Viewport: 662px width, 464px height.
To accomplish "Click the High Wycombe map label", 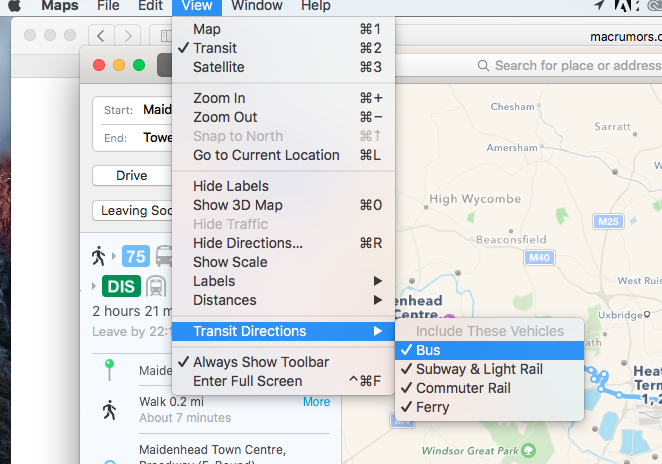I will pos(475,199).
